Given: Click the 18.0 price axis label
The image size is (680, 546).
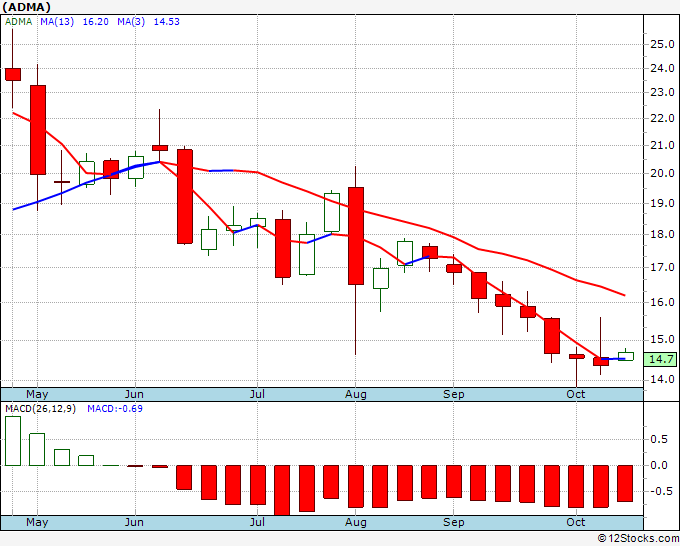Looking at the screenshot, I should [662, 235].
